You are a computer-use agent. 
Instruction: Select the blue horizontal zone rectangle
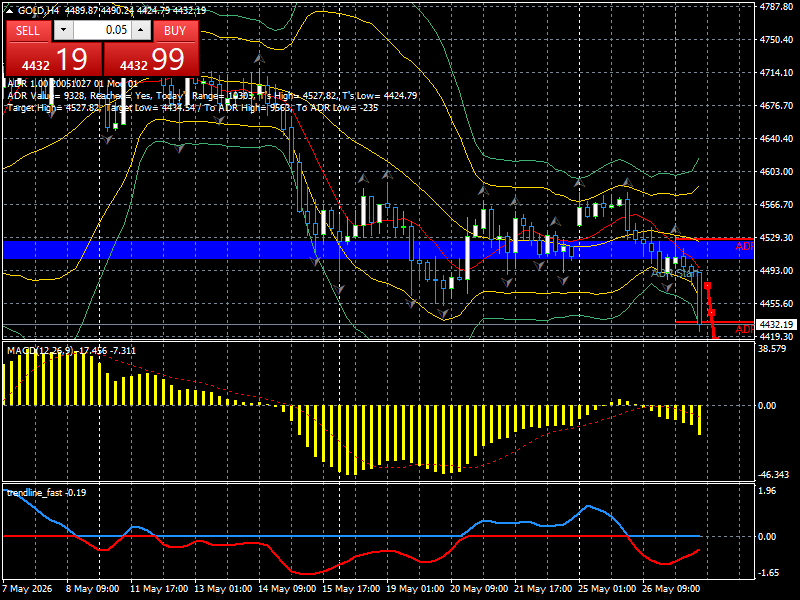(379, 249)
